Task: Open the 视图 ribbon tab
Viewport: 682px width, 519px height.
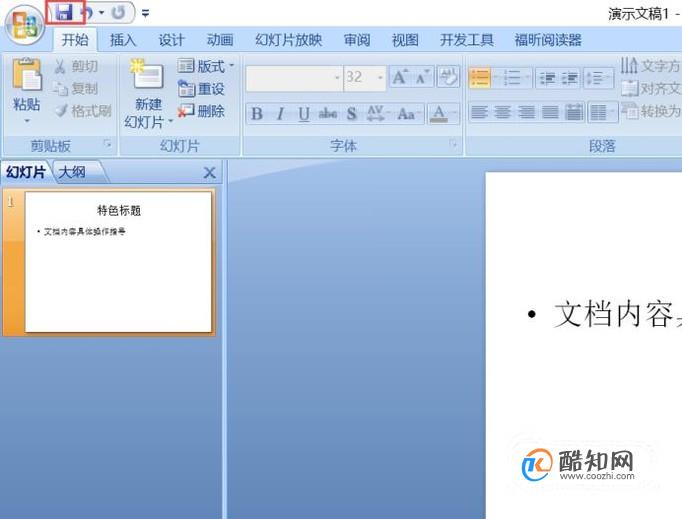Action: [405, 40]
